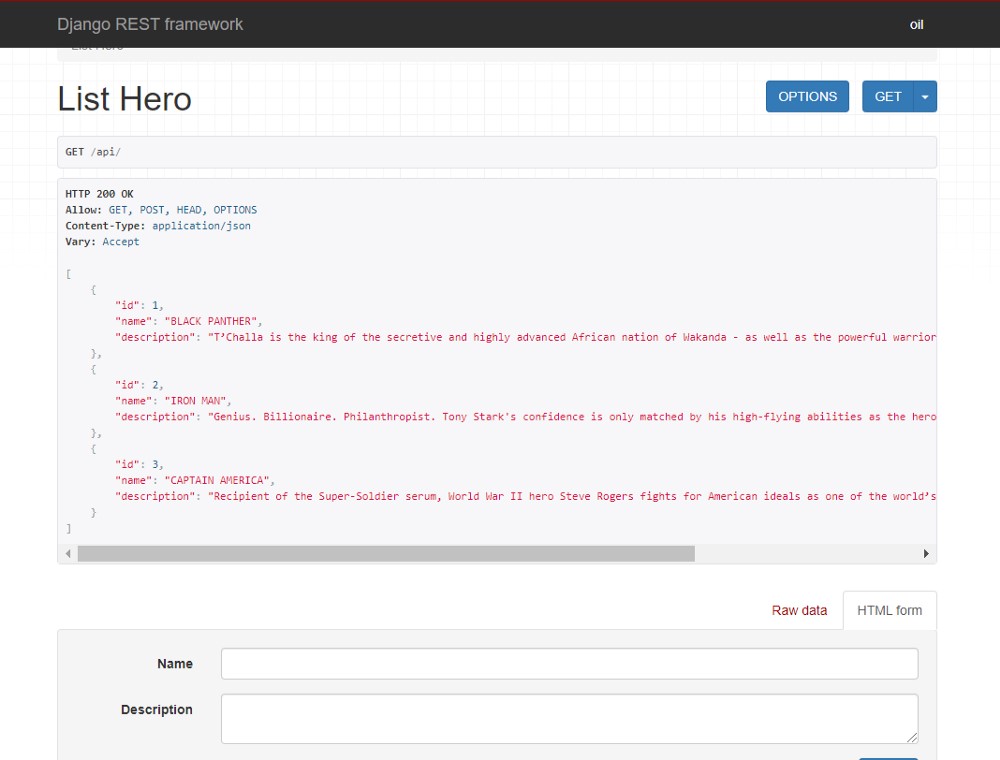Click the "CAPTAIN AMERICA" name value
Screen dimensions: 1000x760
click(x=217, y=481)
